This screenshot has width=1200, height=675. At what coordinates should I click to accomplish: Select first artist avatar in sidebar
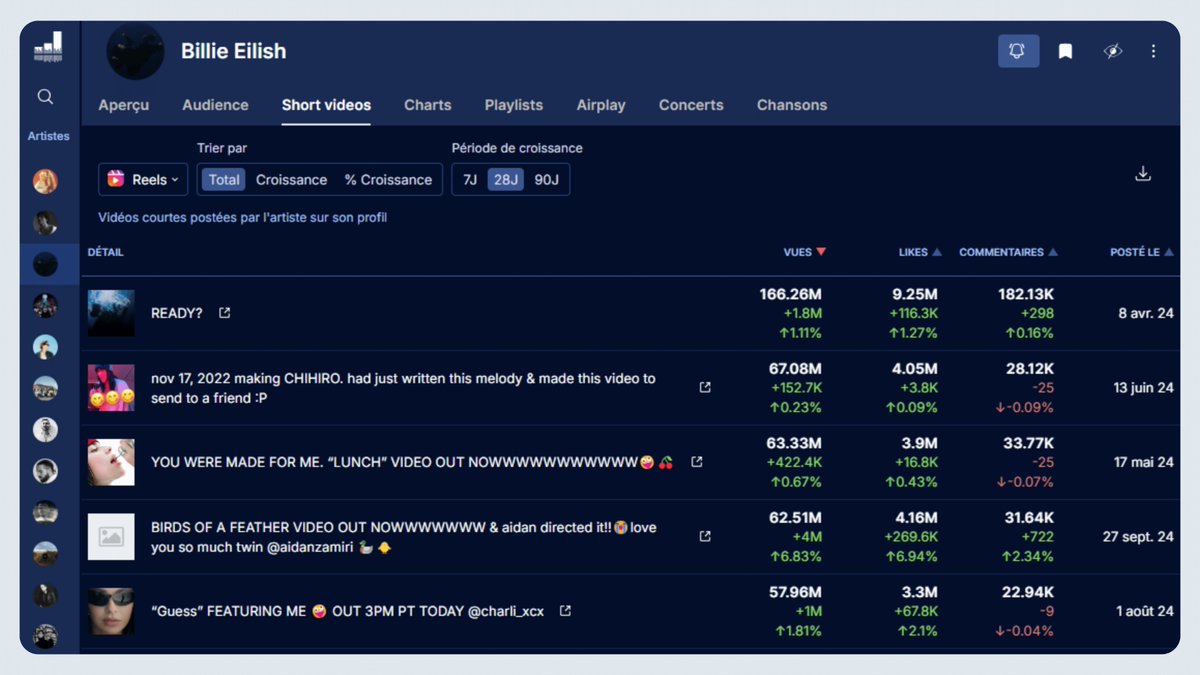(45, 182)
